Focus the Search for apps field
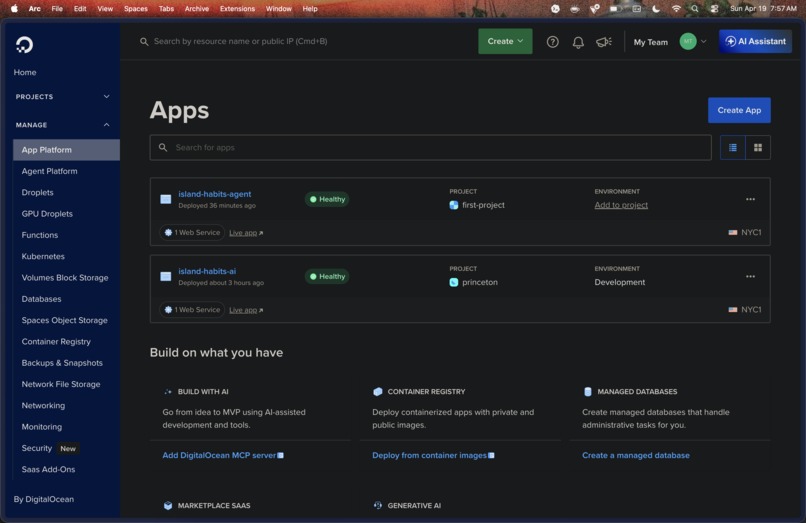Image resolution: width=806 pixels, height=523 pixels. [430, 148]
